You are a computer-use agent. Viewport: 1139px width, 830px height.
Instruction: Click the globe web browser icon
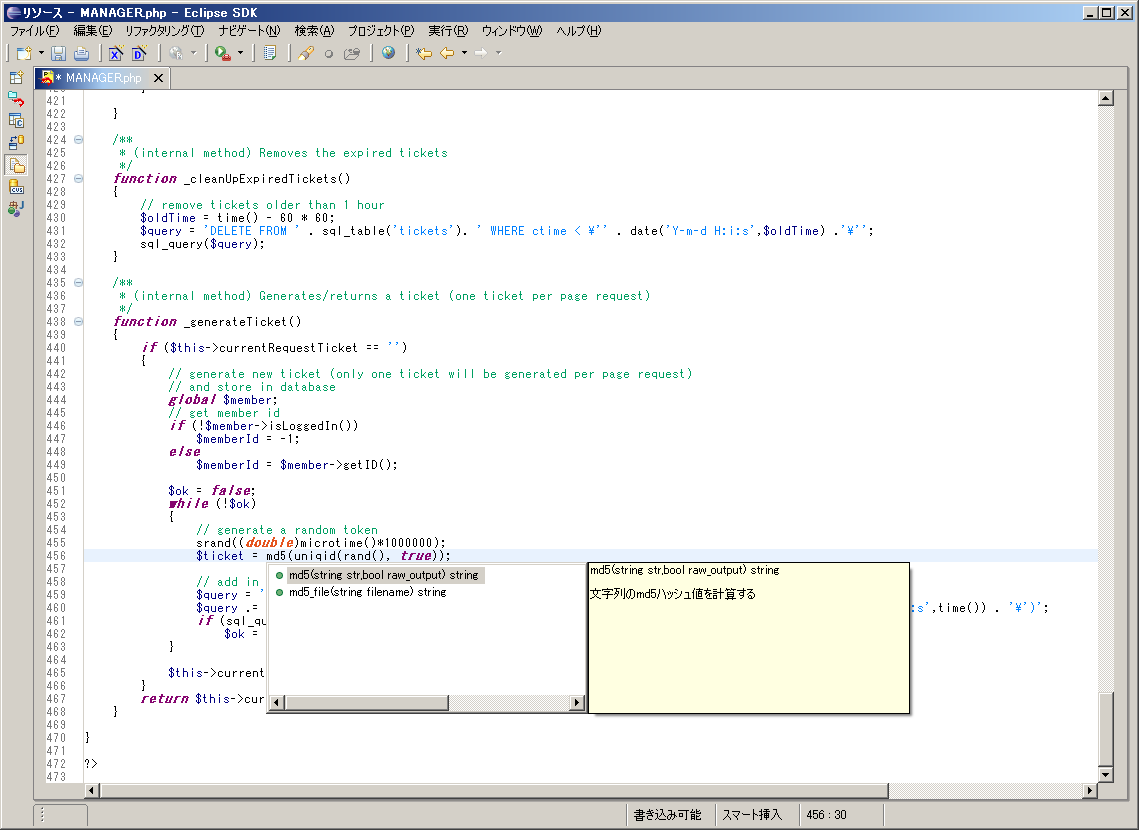click(388, 53)
